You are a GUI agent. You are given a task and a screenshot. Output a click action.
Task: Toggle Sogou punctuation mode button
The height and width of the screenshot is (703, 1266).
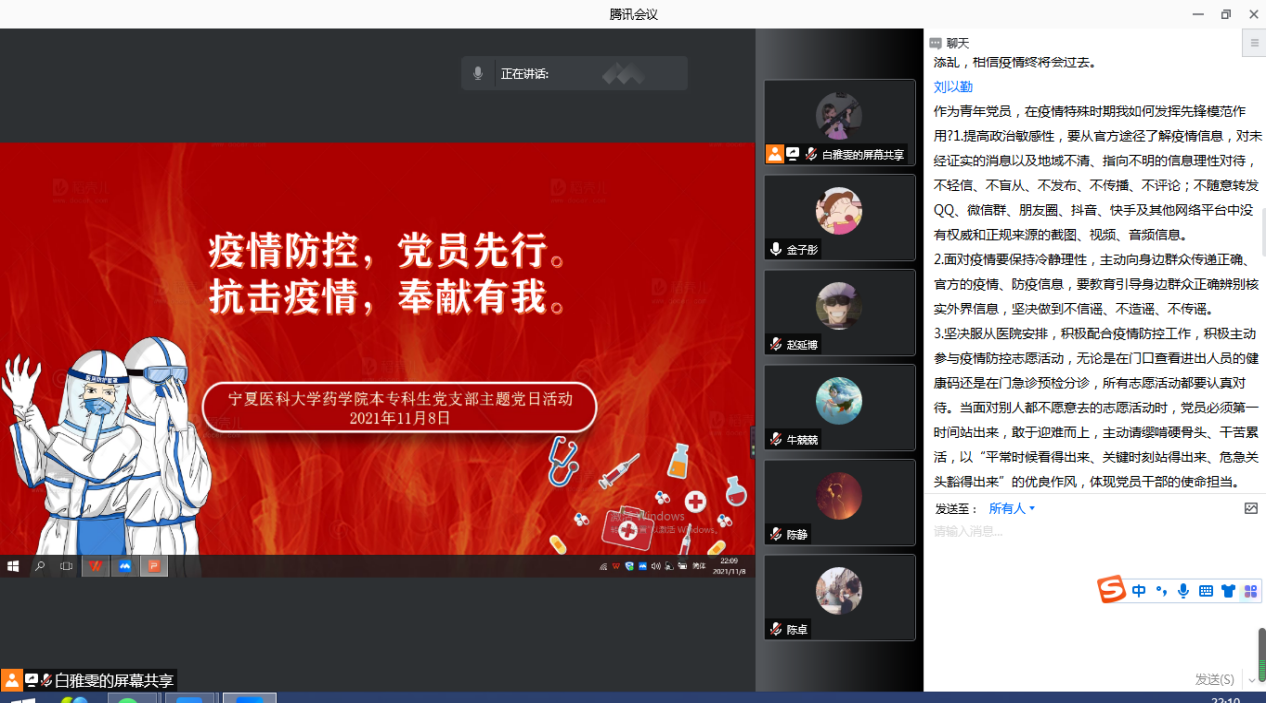1161,591
